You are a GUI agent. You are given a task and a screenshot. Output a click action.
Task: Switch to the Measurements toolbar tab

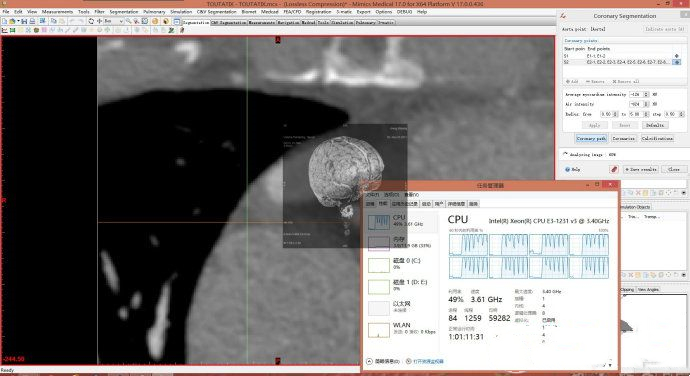tap(262, 22)
